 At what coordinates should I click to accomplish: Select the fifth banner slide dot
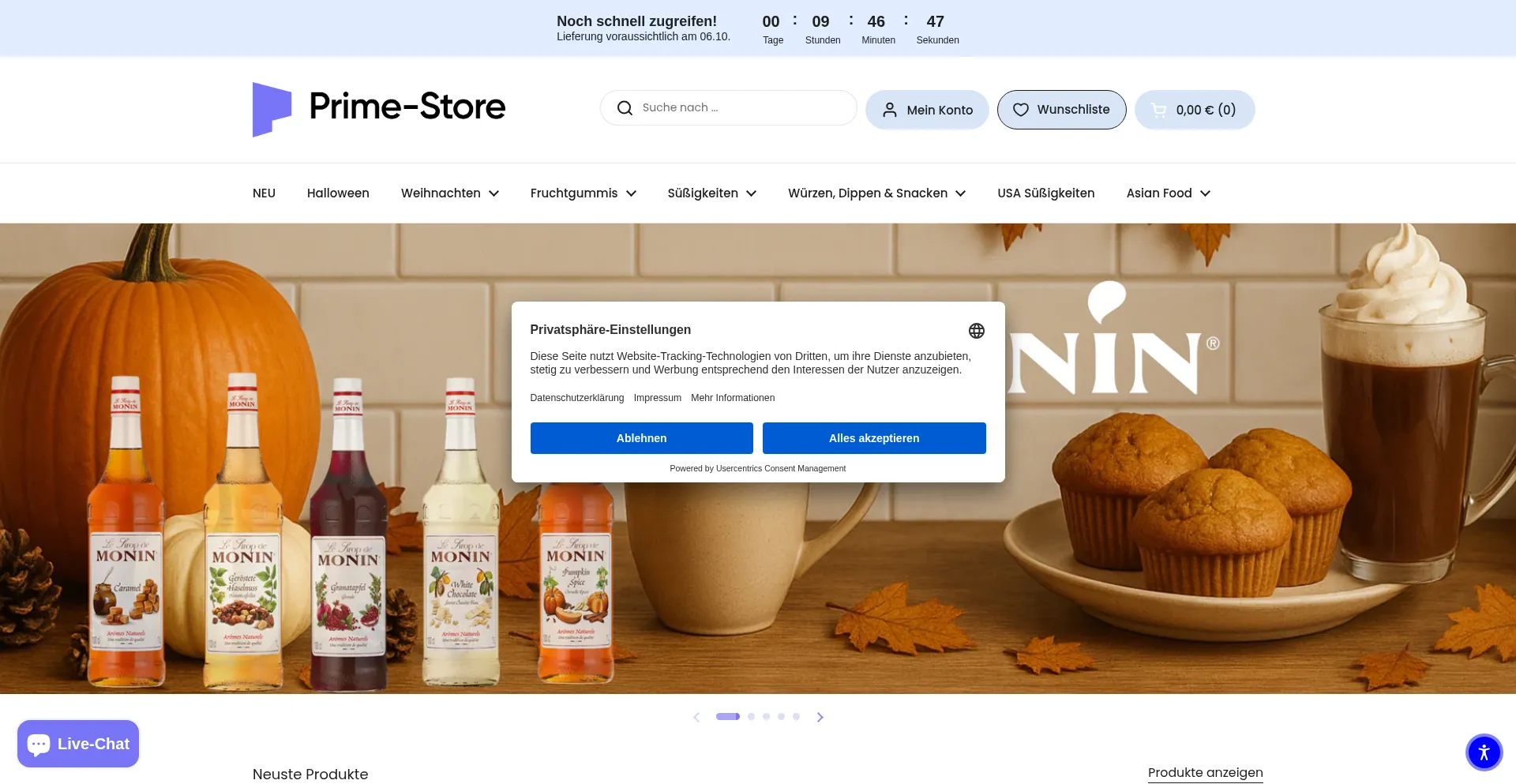pyautogui.click(x=796, y=717)
